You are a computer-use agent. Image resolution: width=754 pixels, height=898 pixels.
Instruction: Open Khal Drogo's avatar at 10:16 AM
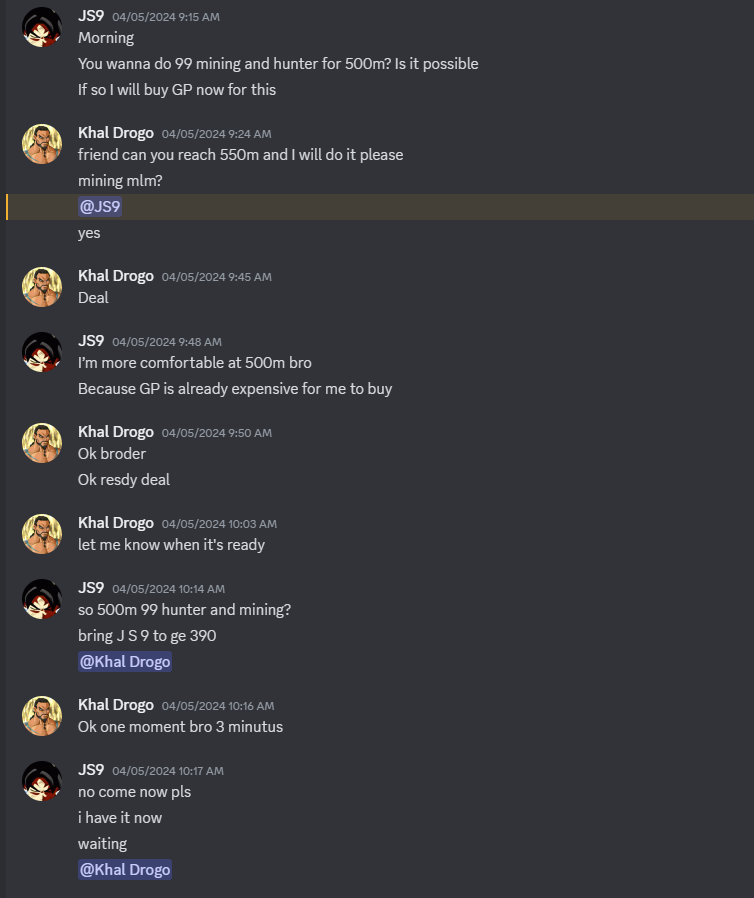click(42, 716)
